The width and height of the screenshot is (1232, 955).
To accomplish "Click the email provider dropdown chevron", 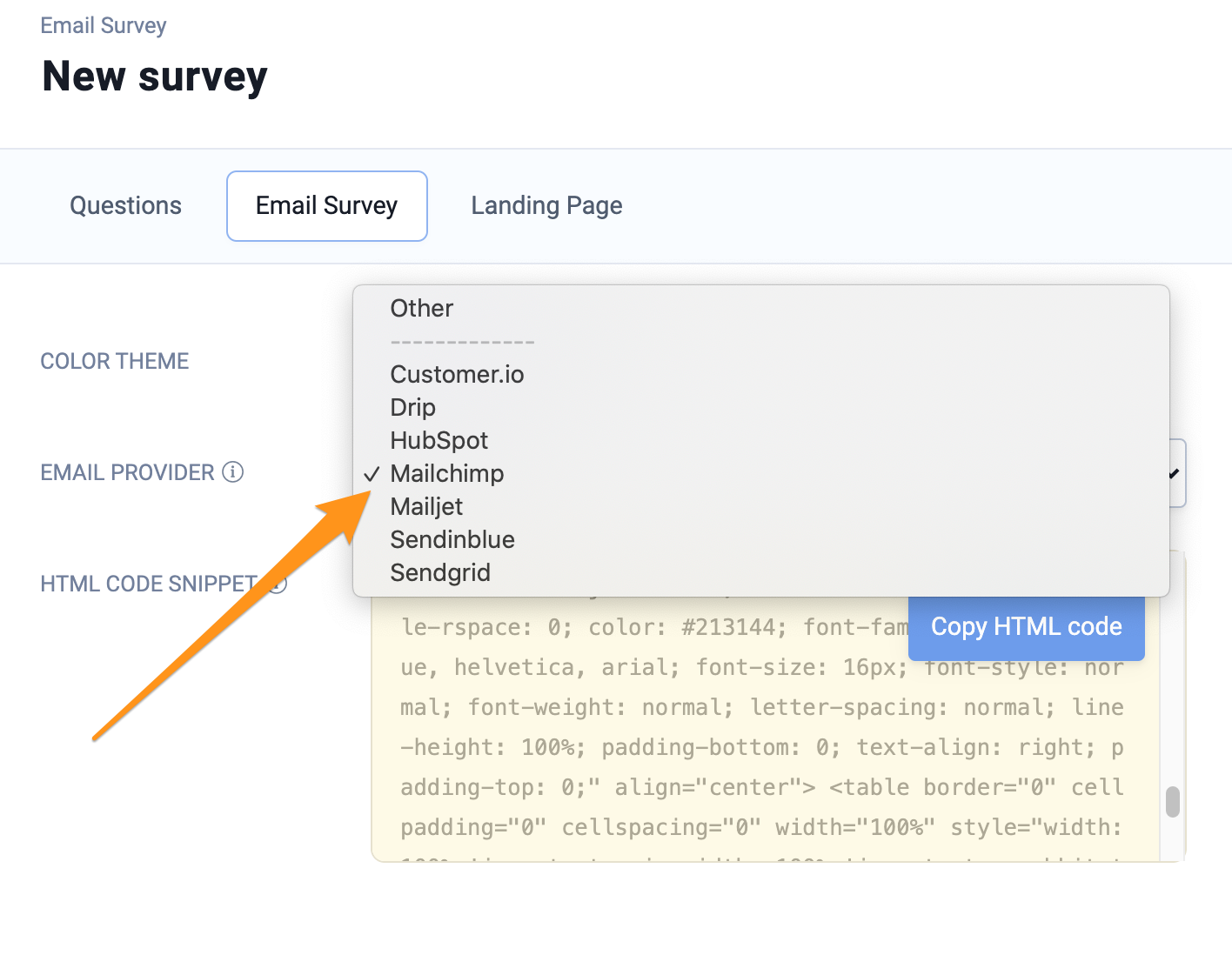I will pyautogui.click(x=1174, y=474).
